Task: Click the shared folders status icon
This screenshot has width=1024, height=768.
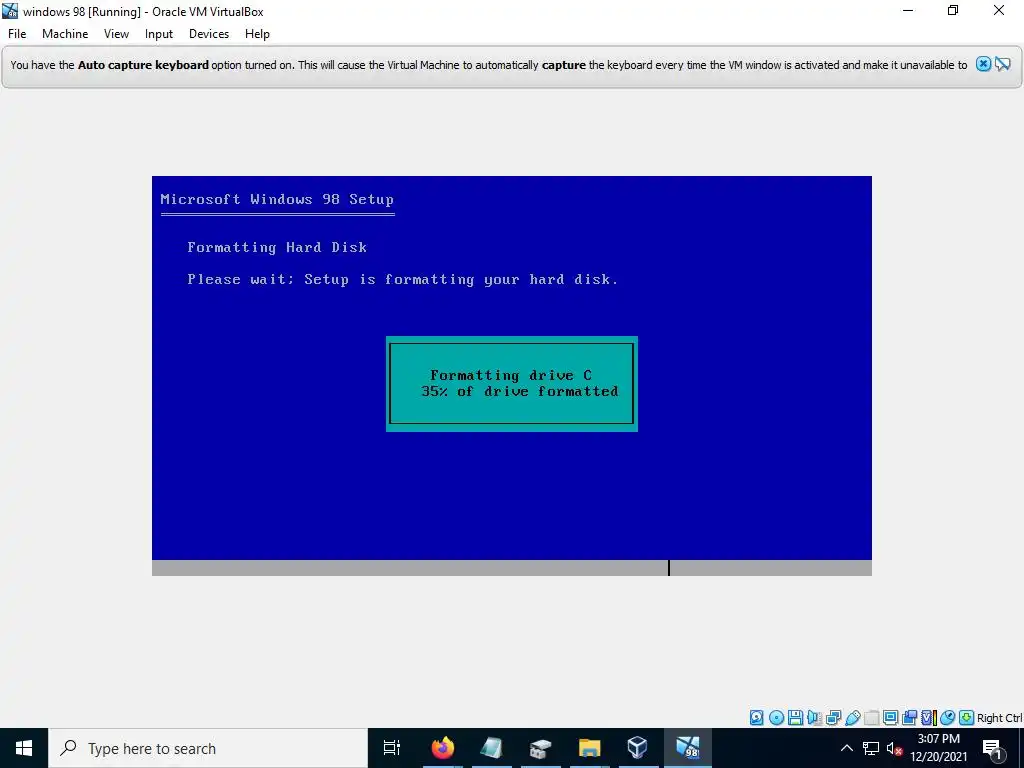Action: [871, 718]
